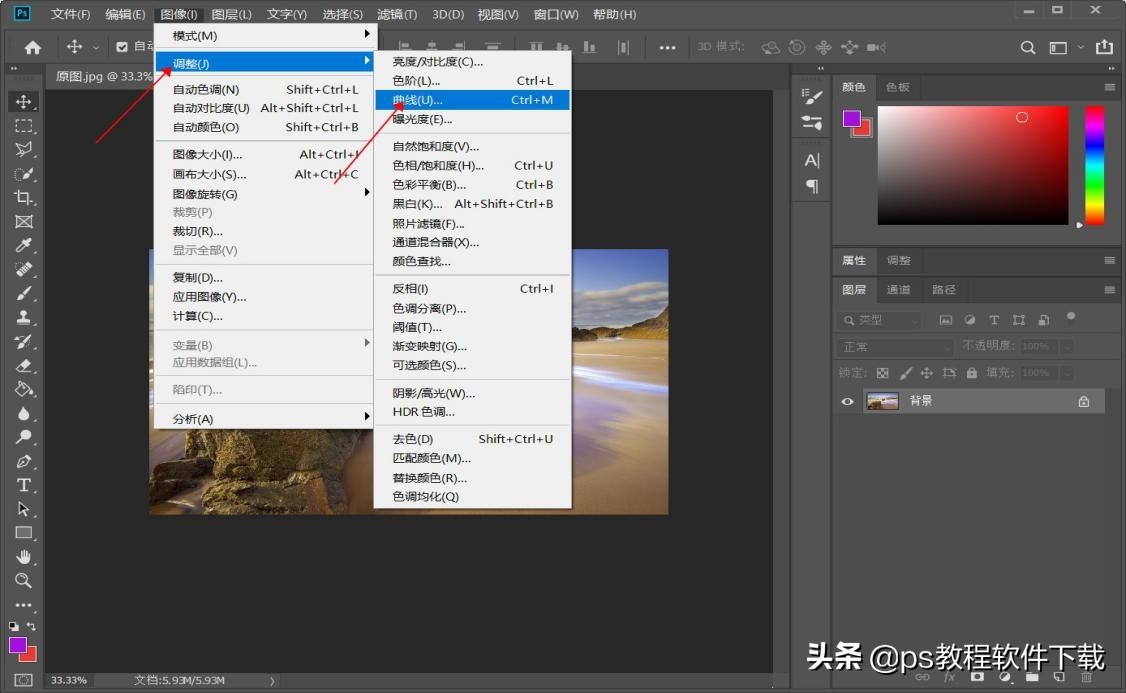The width and height of the screenshot is (1126, 693).
Task: Select the Quick Selection tool
Action: click(x=24, y=174)
